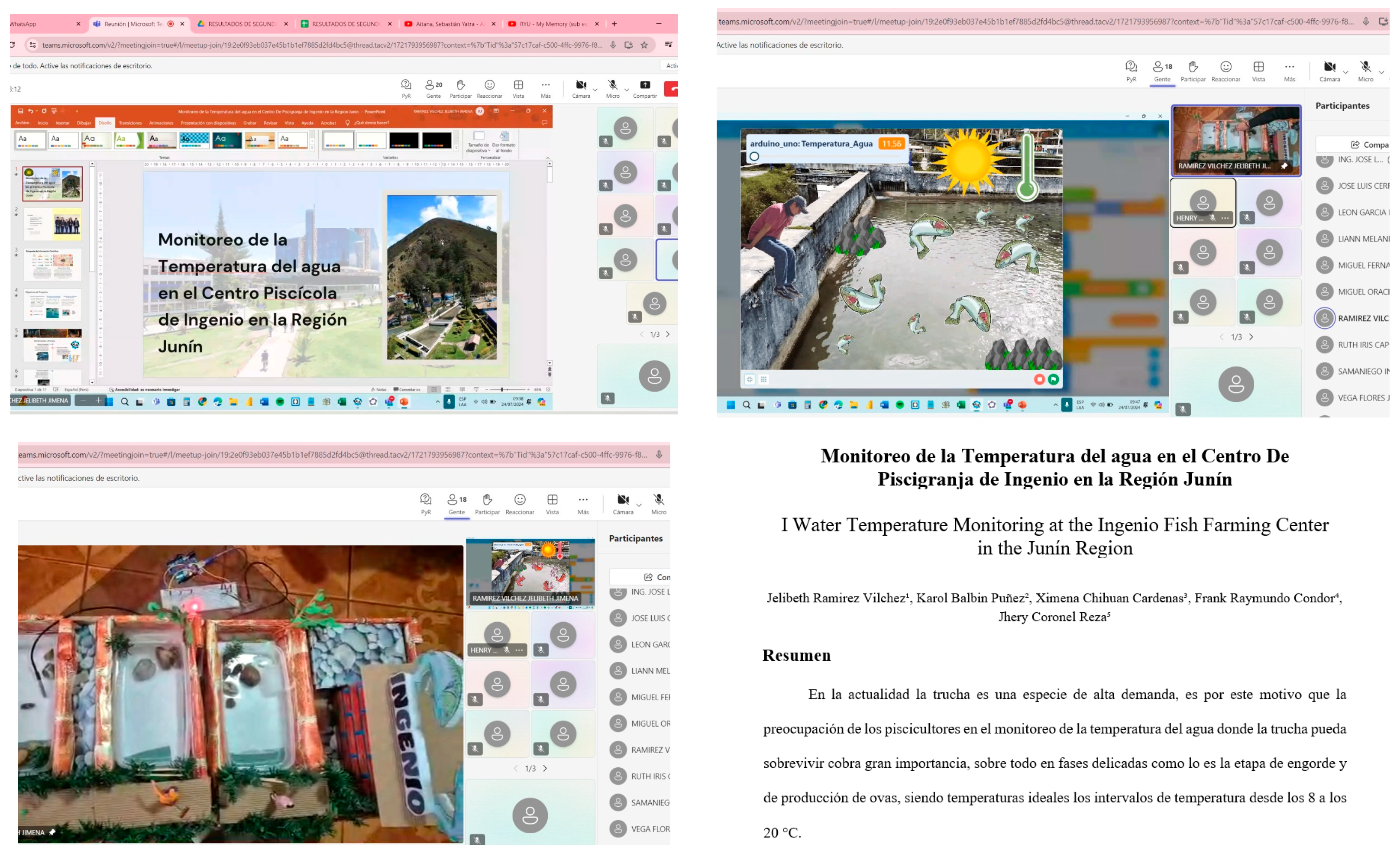1400x857 pixels.
Task: Click the PowerPoint zoom slider in status bar
Action: tap(502, 389)
